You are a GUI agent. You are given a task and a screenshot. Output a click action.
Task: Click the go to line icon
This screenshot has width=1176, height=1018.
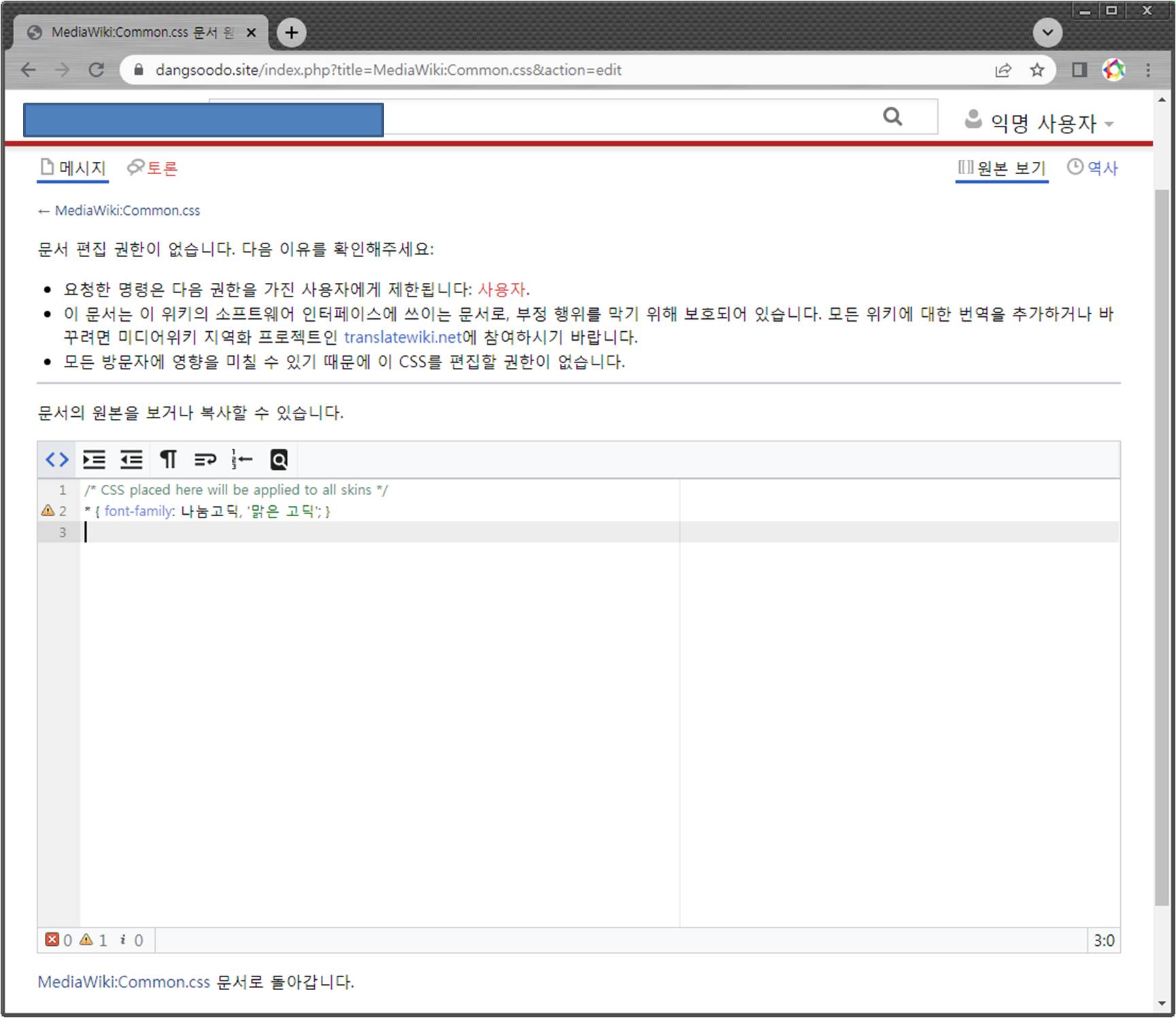(241, 460)
